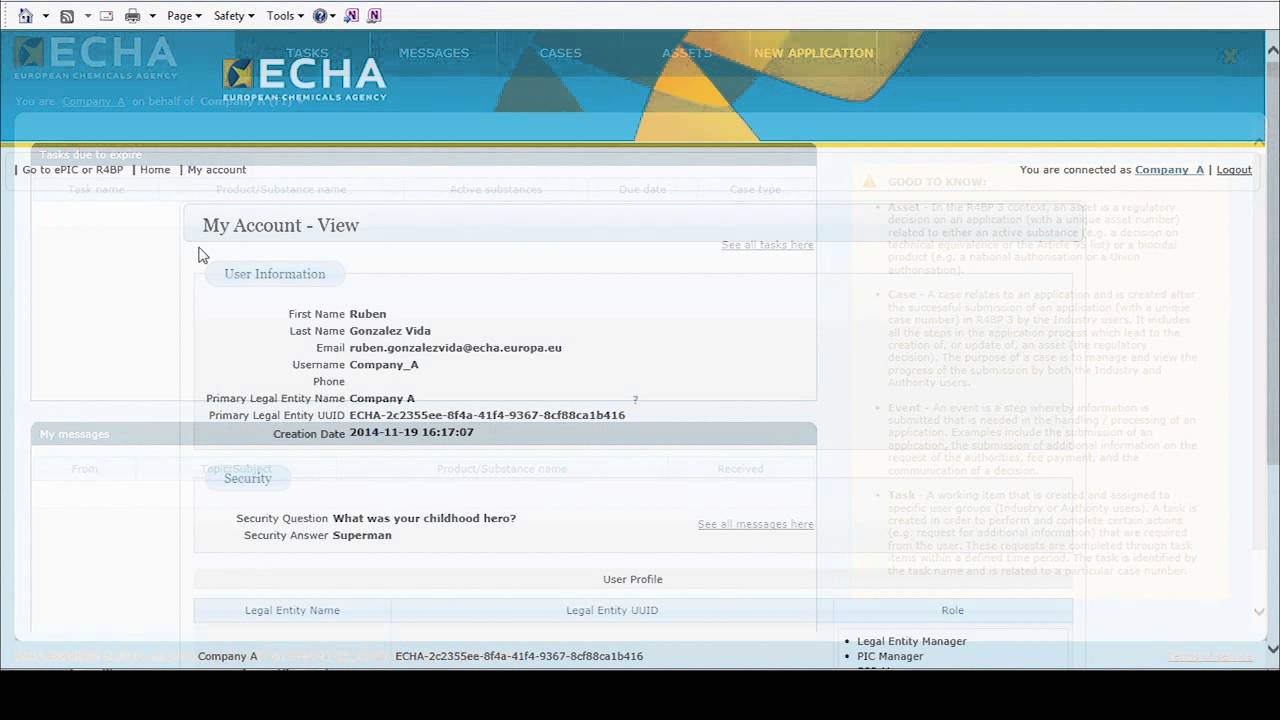
Task: Click the browser Home icon
Action: click(x=26, y=16)
